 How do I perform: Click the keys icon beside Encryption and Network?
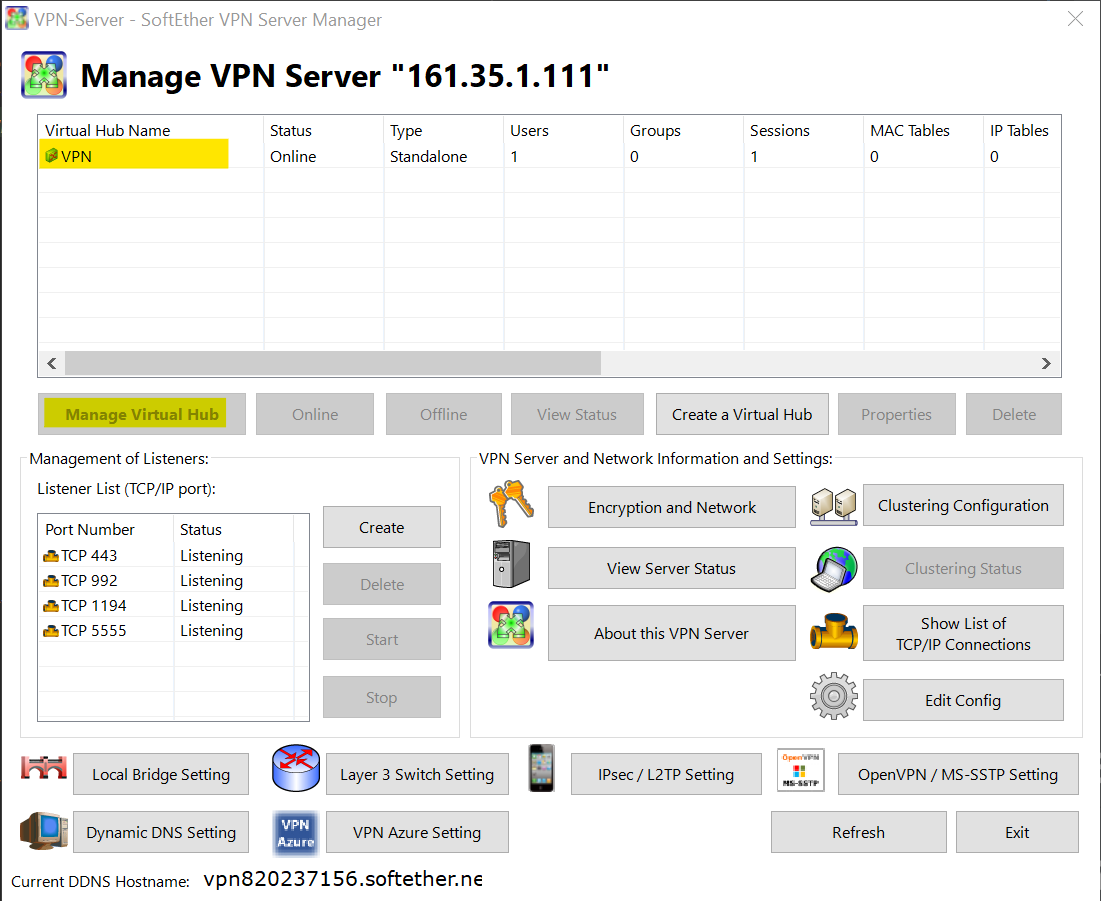click(511, 504)
